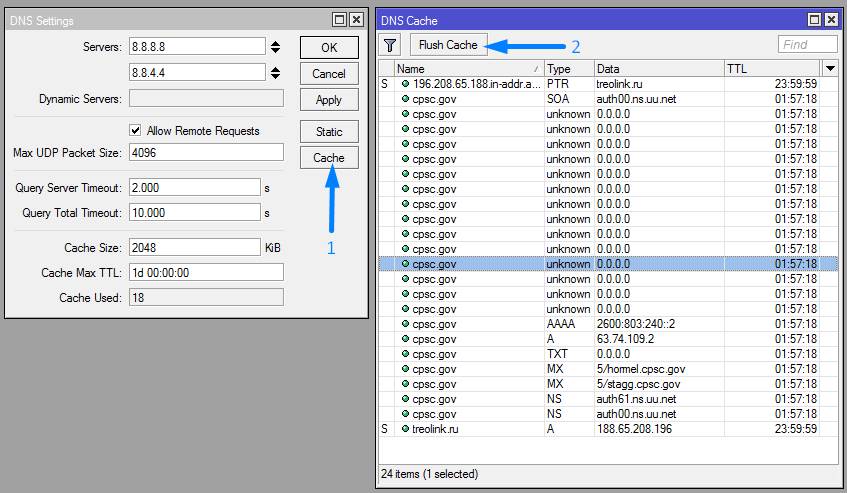Focus the Find search field

pyautogui.click(x=807, y=45)
